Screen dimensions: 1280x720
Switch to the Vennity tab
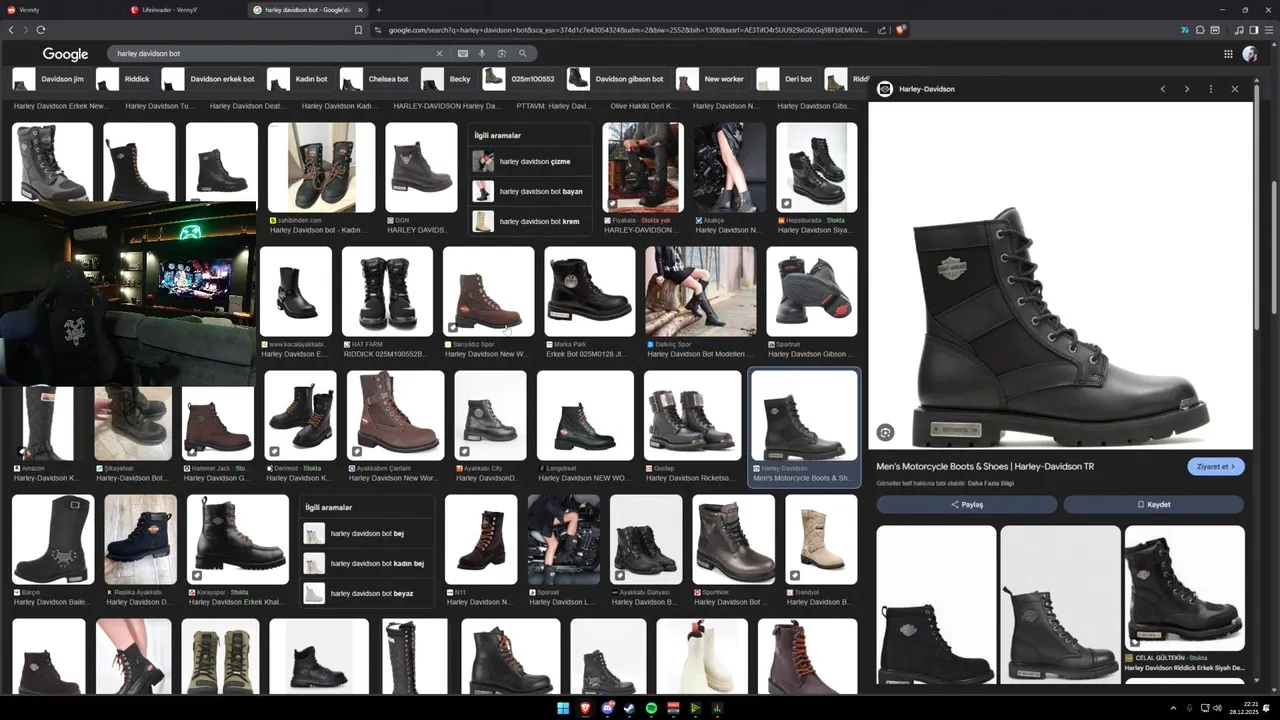[x=60, y=10]
